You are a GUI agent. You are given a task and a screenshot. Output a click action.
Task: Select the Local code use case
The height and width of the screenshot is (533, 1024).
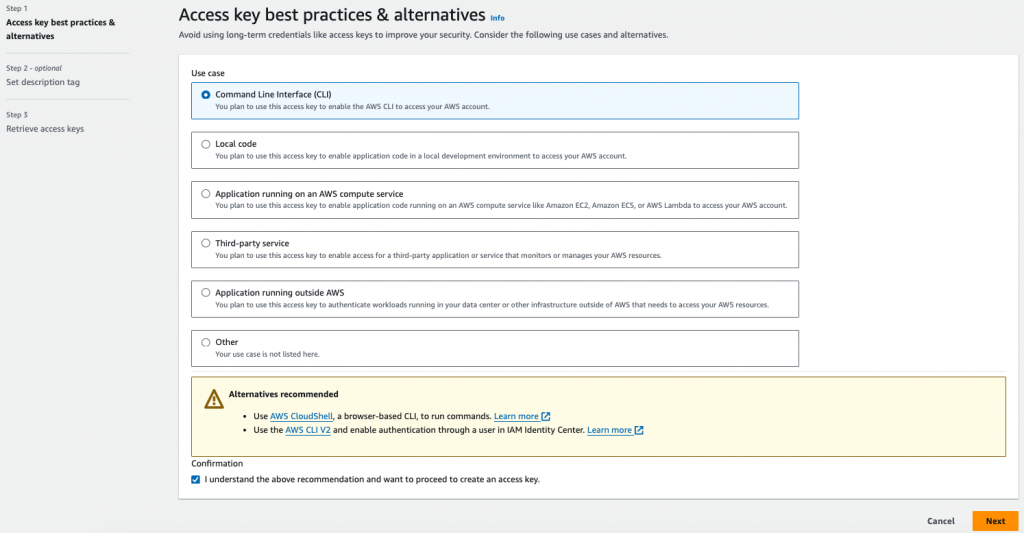tap(206, 144)
